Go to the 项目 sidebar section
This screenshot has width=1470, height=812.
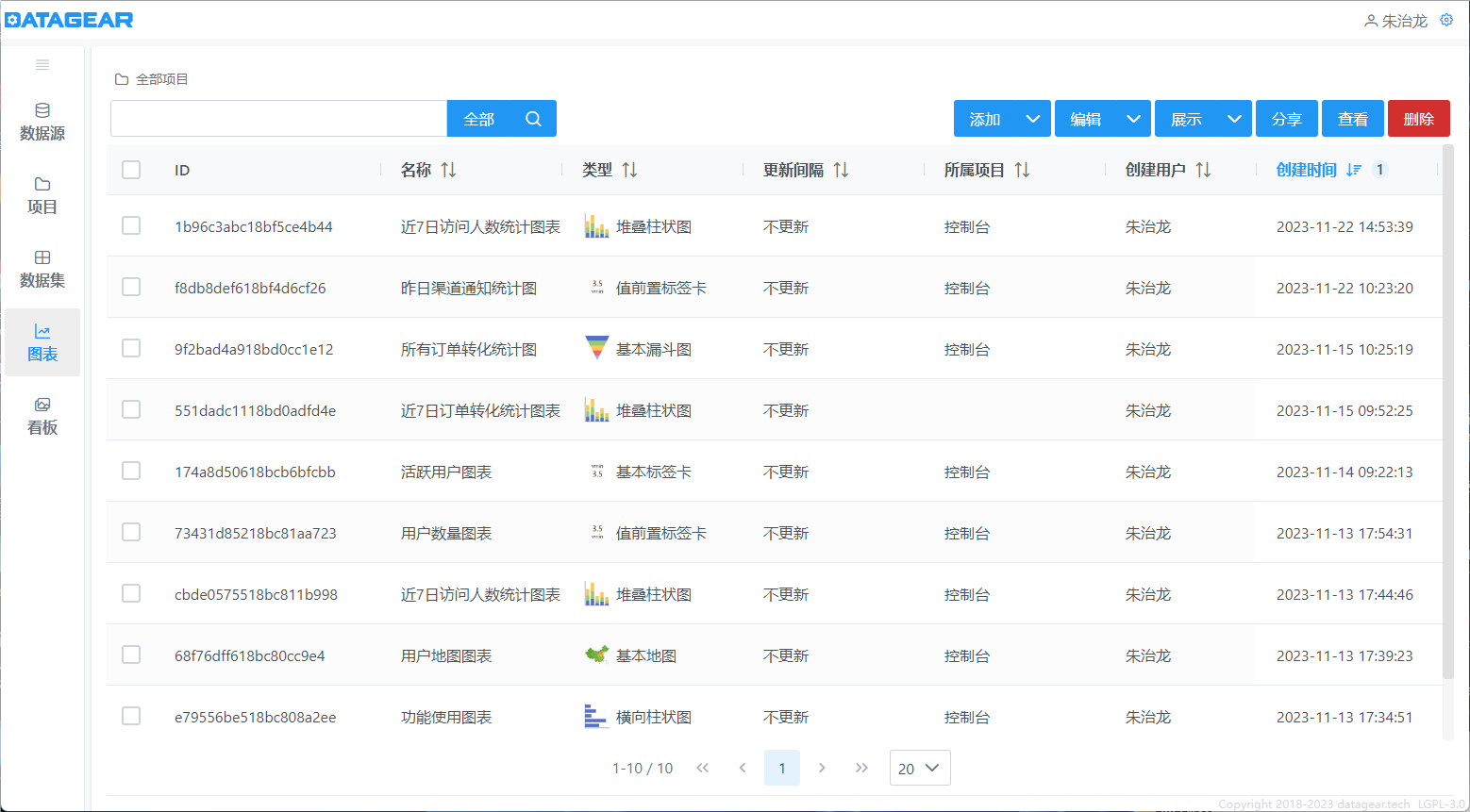(42, 195)
